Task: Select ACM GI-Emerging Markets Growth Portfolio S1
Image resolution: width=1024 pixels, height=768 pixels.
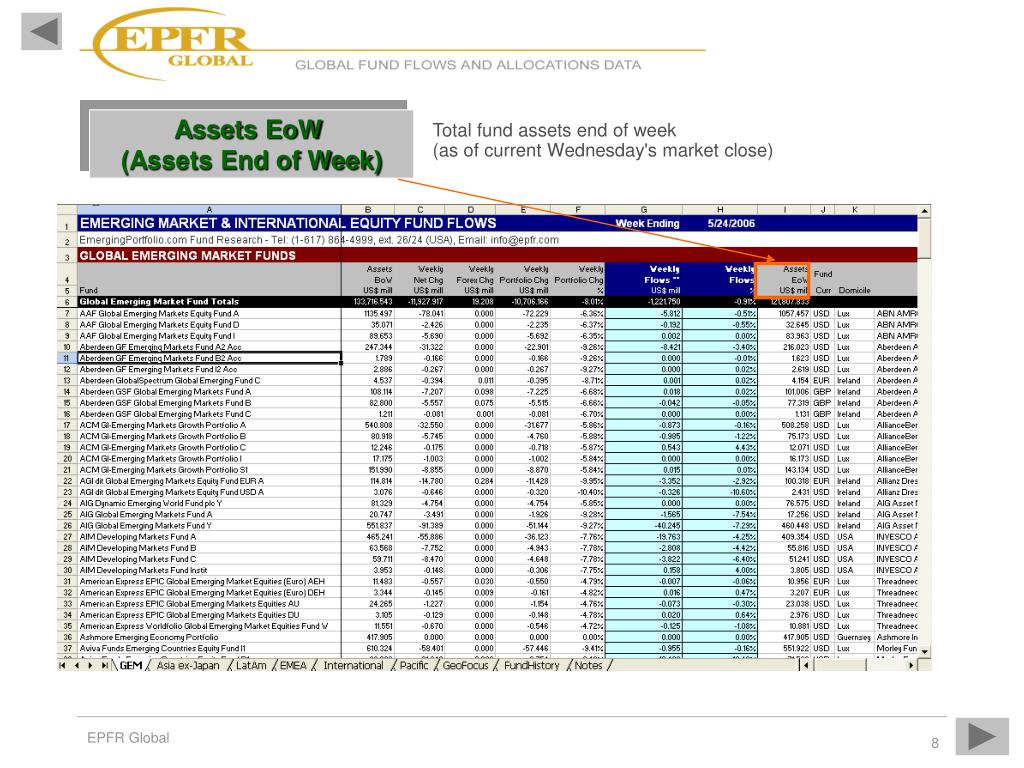Action: [163, 470]
